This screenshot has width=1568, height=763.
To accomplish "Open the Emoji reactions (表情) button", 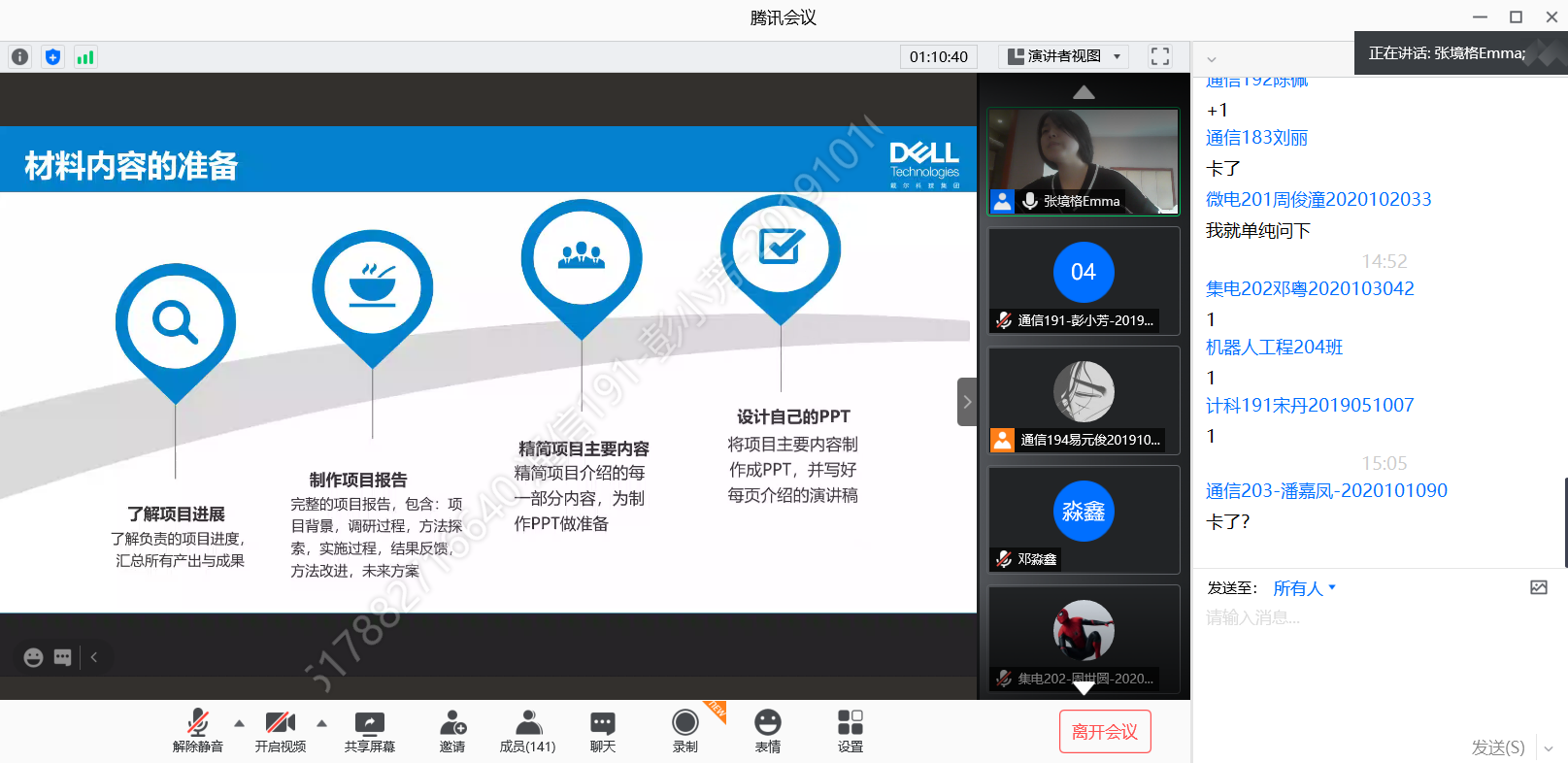I will tap(767, 731).
